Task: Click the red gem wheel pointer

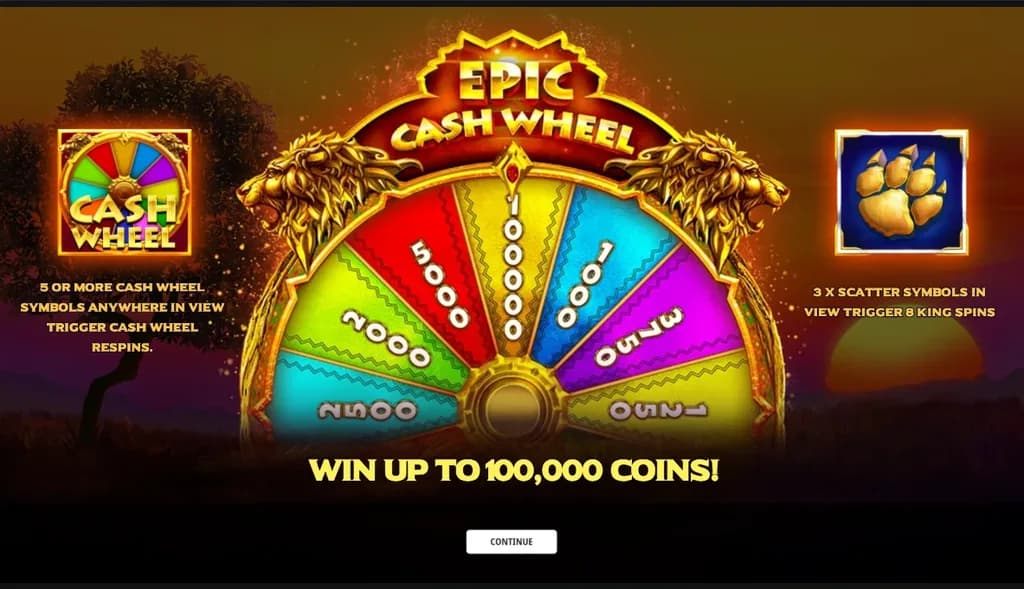Action: click(513, 171)
